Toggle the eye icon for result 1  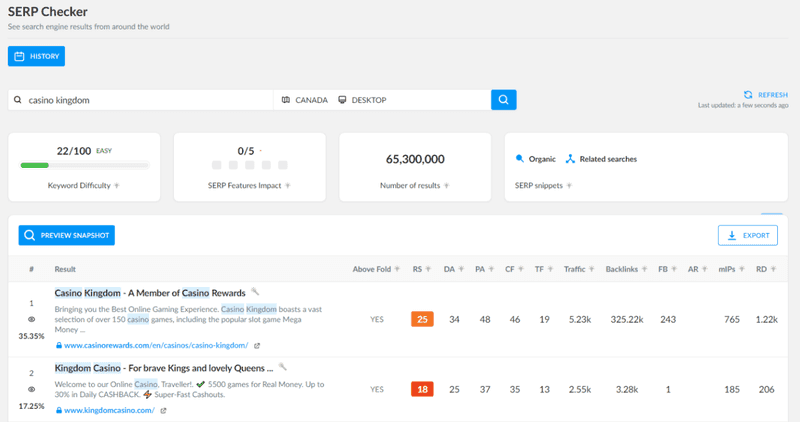(x=31, y=319)
